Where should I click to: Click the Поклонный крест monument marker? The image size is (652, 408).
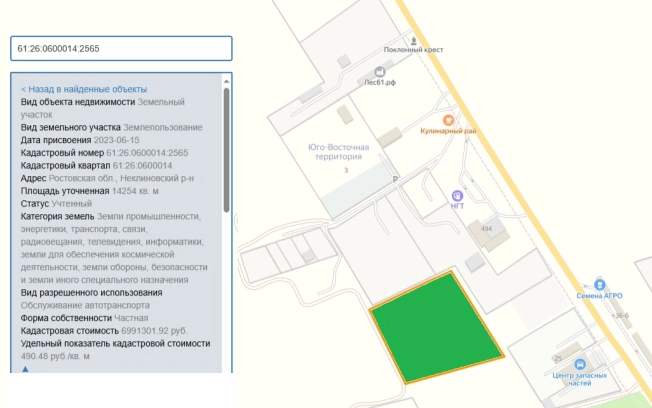pos(413,38)
